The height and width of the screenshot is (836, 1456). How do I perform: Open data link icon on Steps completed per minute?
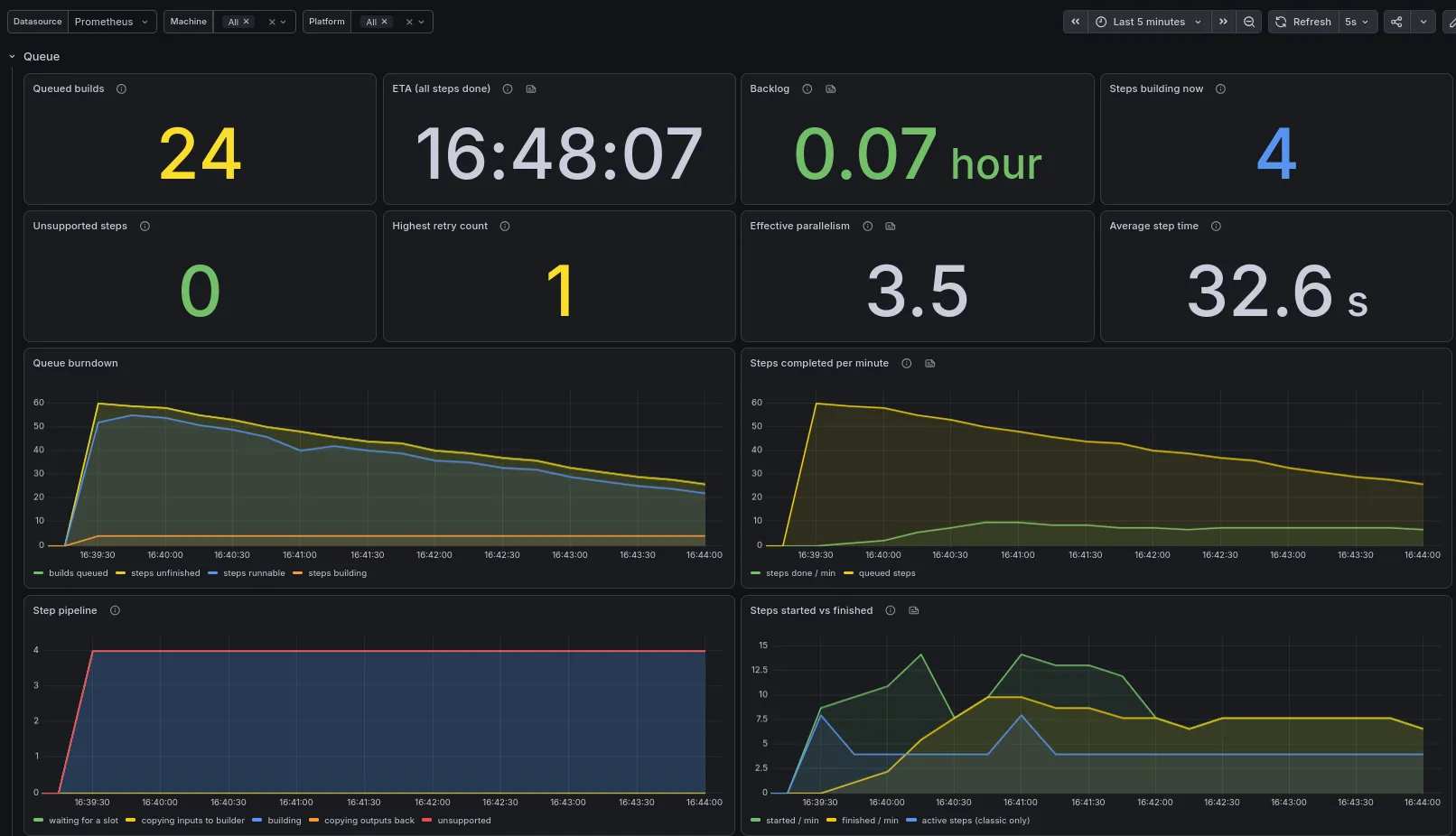930,363
